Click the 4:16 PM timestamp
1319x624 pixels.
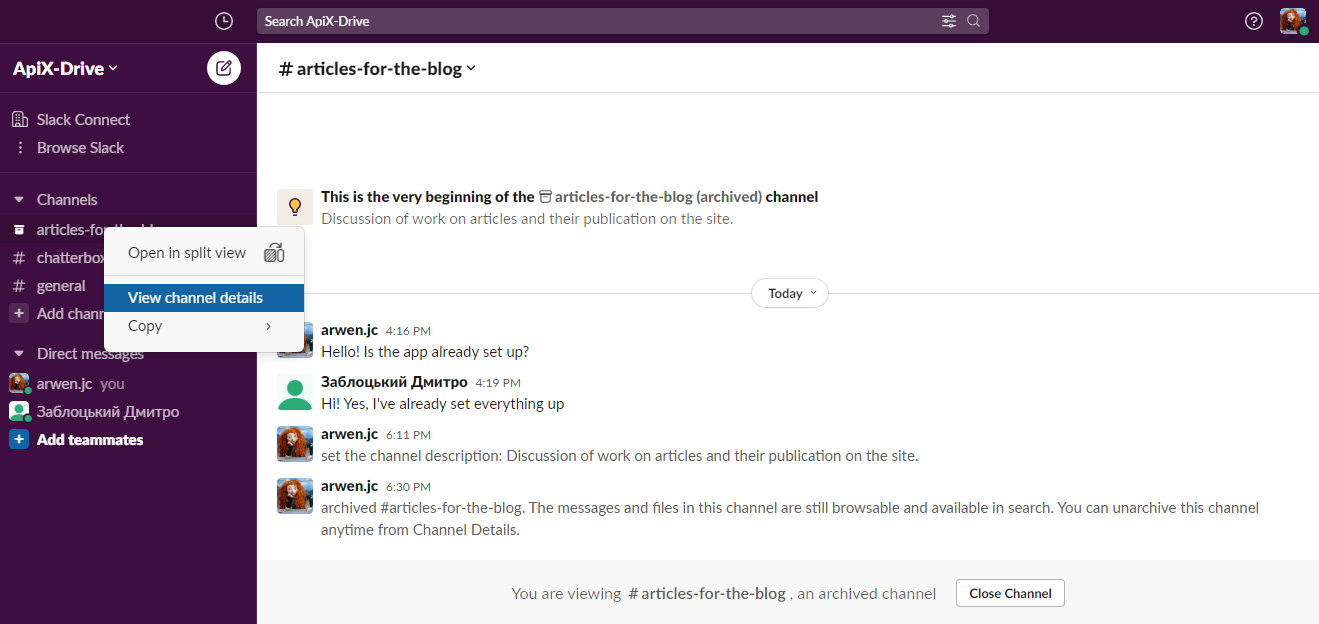pyautogui.click(x=408, y=331)
